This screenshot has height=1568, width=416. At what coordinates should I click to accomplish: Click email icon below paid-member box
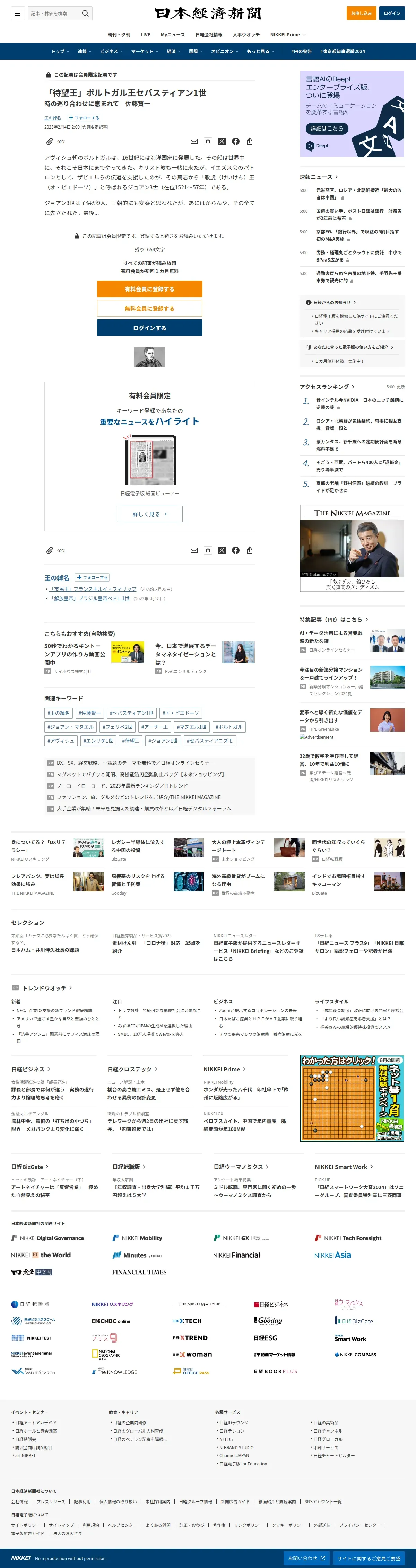point(194,550)
